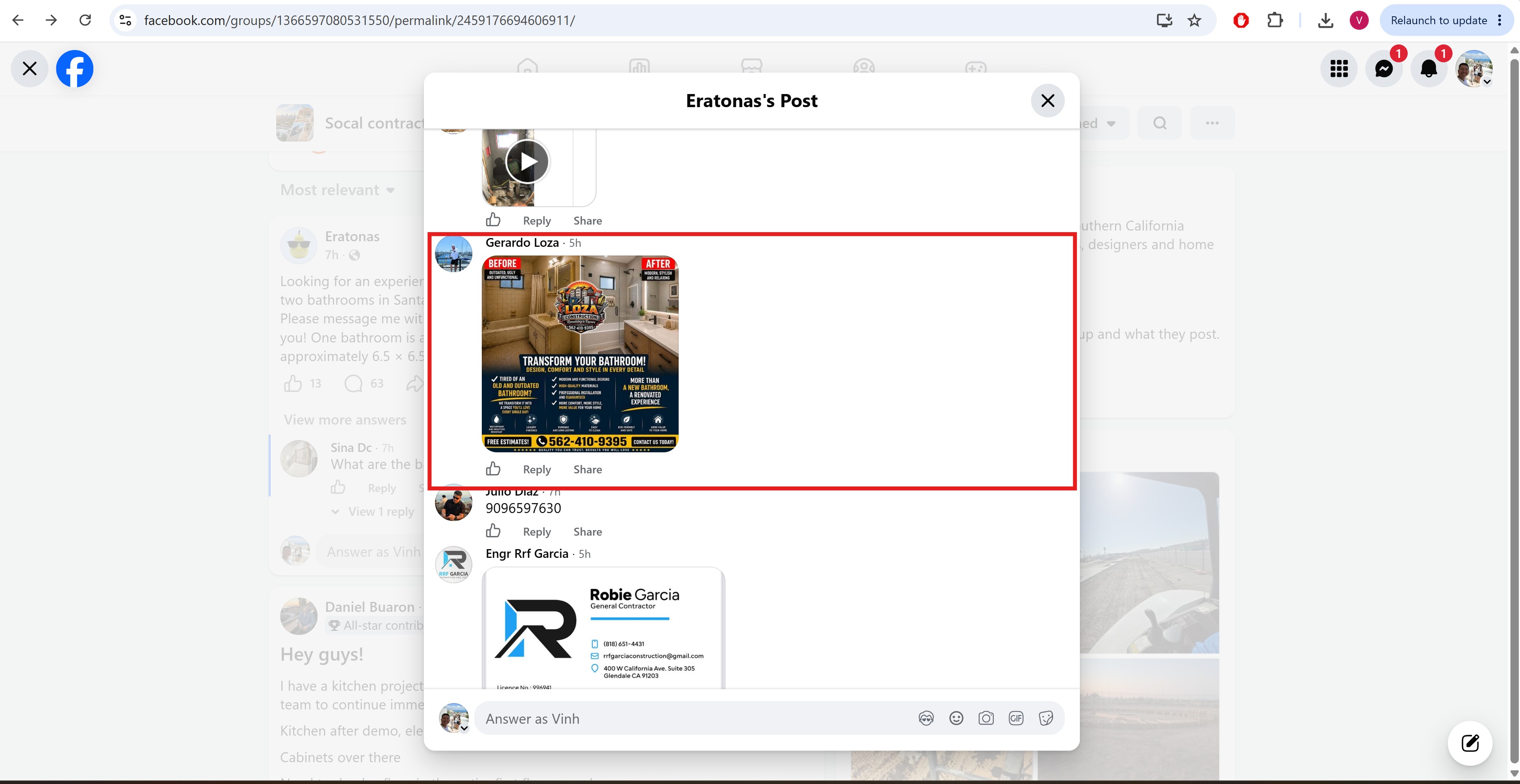Open Loza Construction bathroom flyer image
Screen dimensions: 1520x784
580,354
